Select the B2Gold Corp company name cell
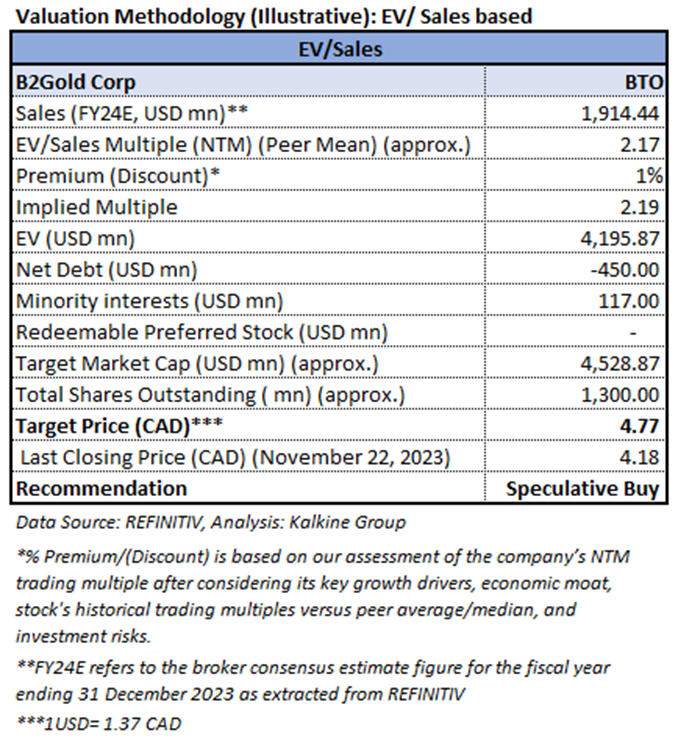 76,81
